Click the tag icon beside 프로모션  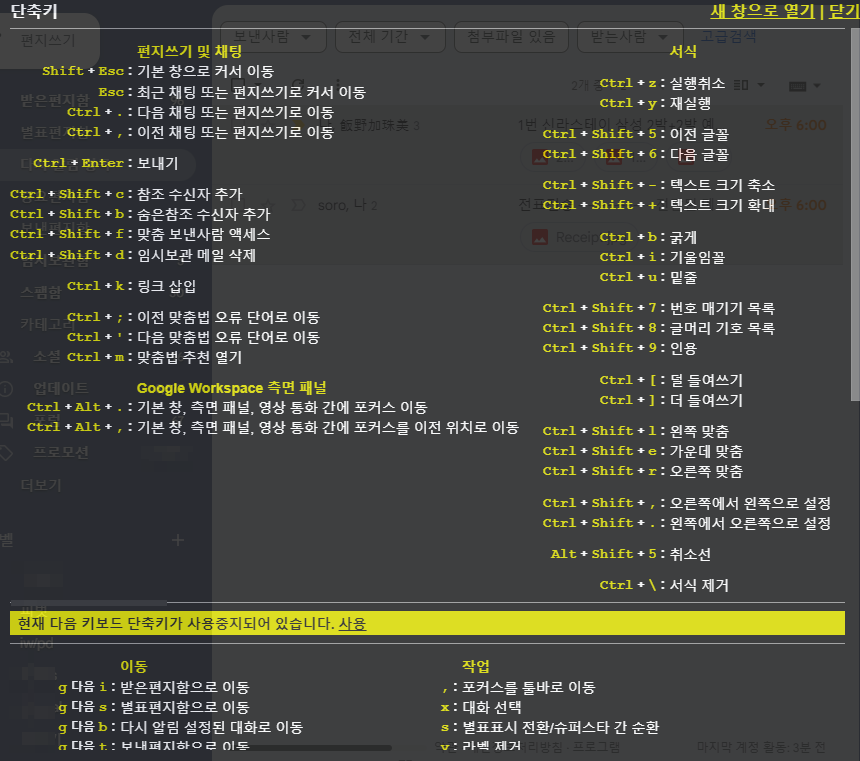coord(7,452)
